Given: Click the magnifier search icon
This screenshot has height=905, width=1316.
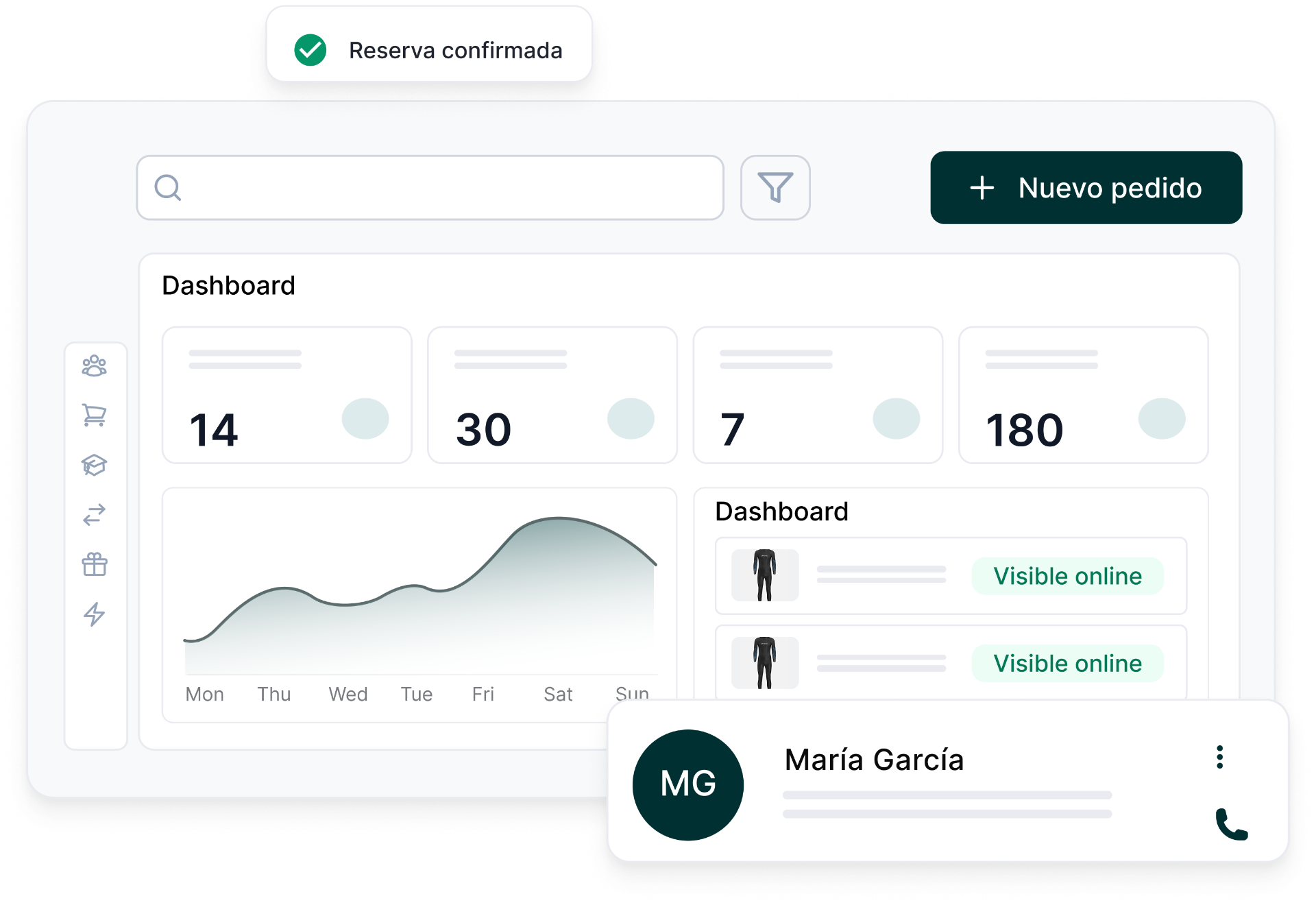Looking at the screenshot, I should [x=168, y=187].
